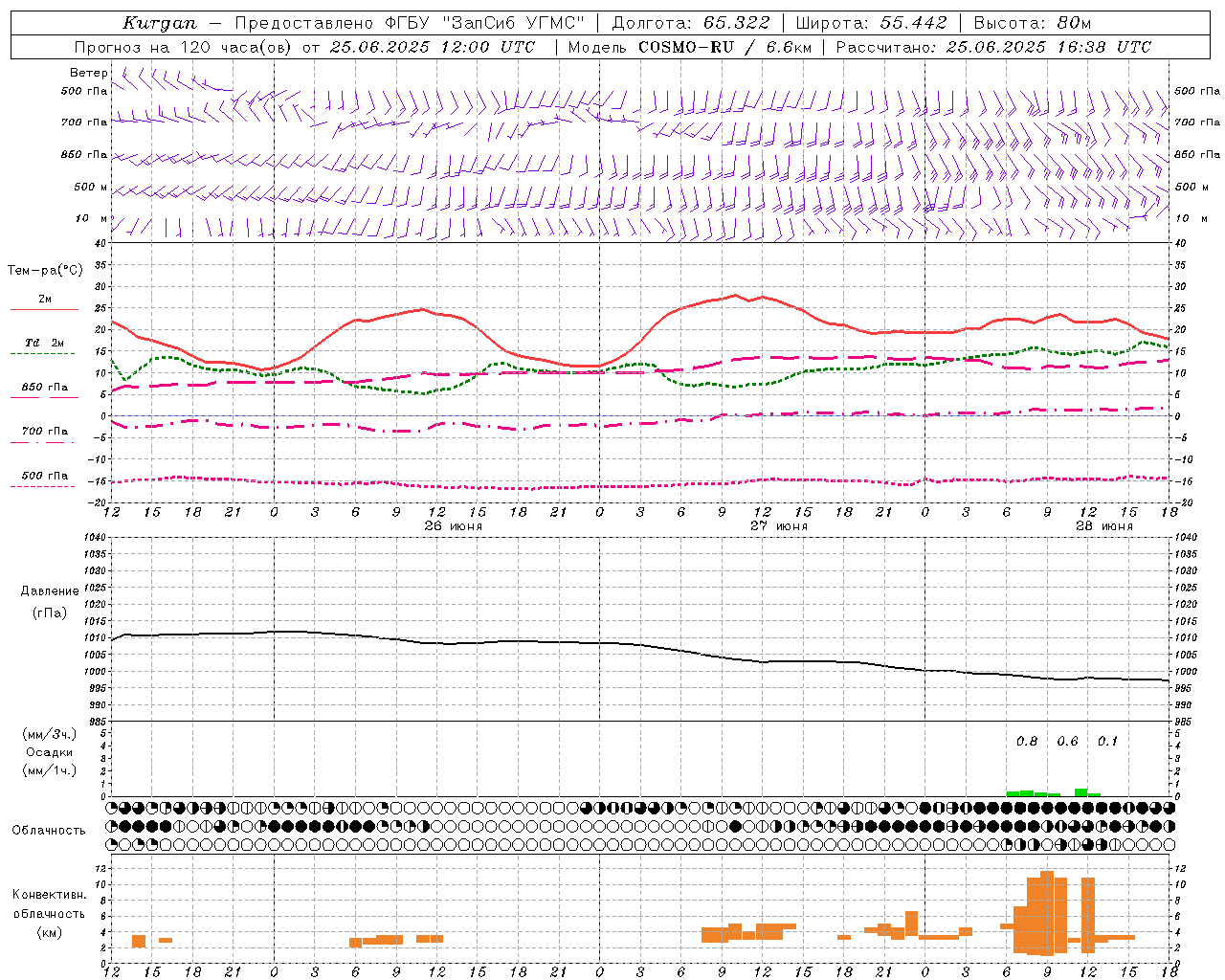Click the (гПа) unit under Давление
Viewport: 1225px width, 980px height.
pyautogui.click(x=50, y=613)
